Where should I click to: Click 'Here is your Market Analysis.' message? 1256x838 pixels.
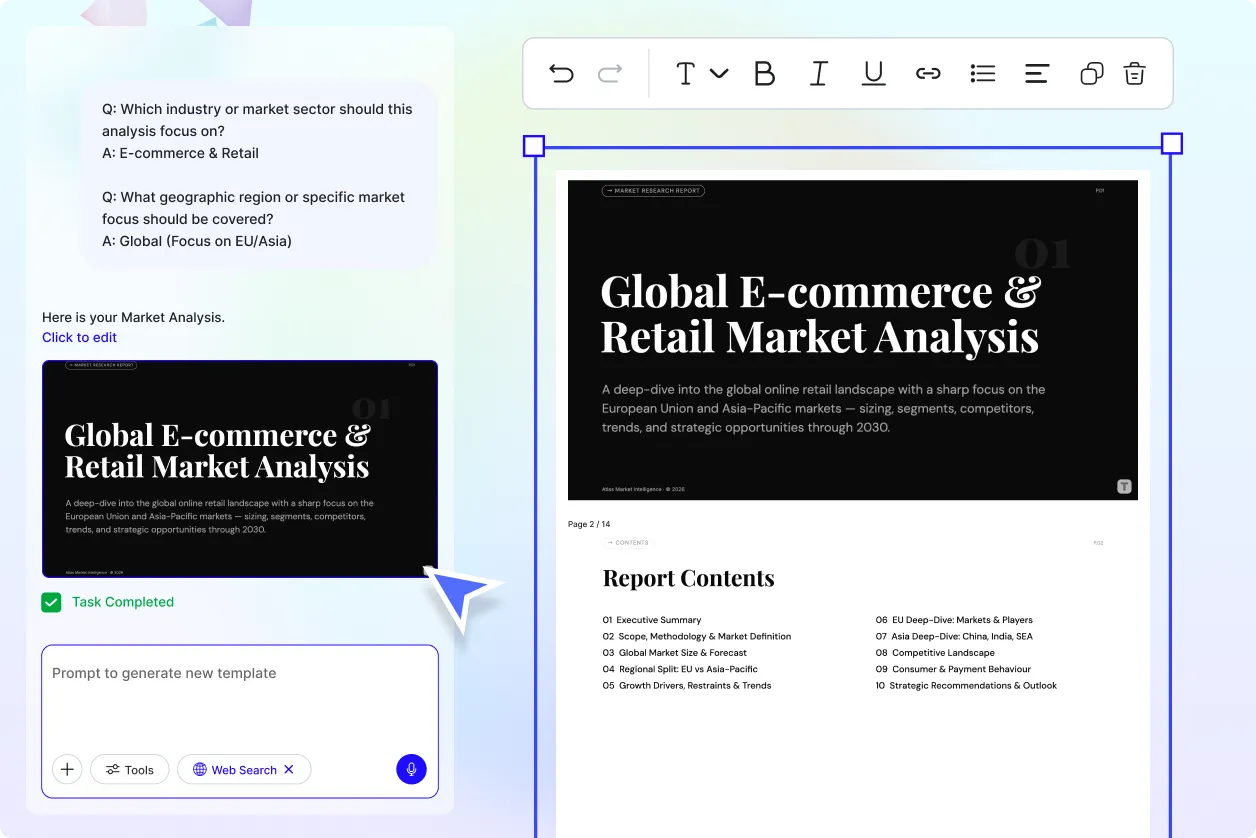tap(133, 317)
